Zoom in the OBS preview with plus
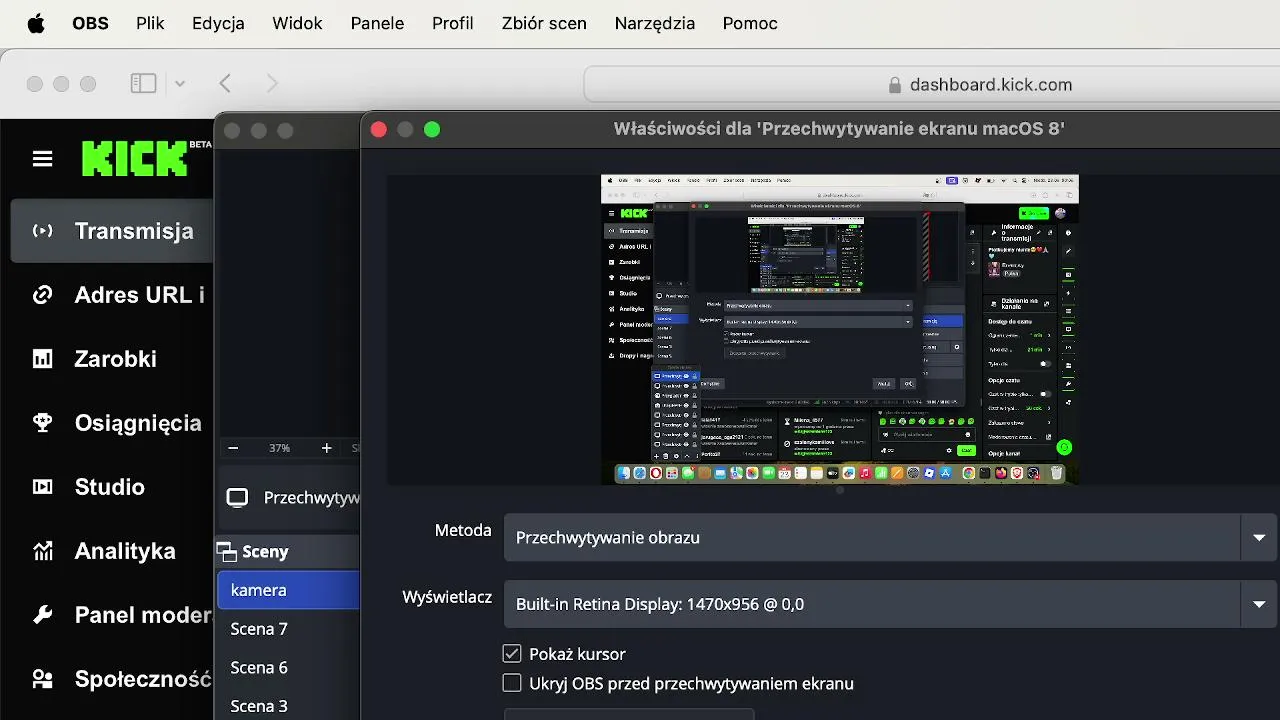 coord(326,448)
